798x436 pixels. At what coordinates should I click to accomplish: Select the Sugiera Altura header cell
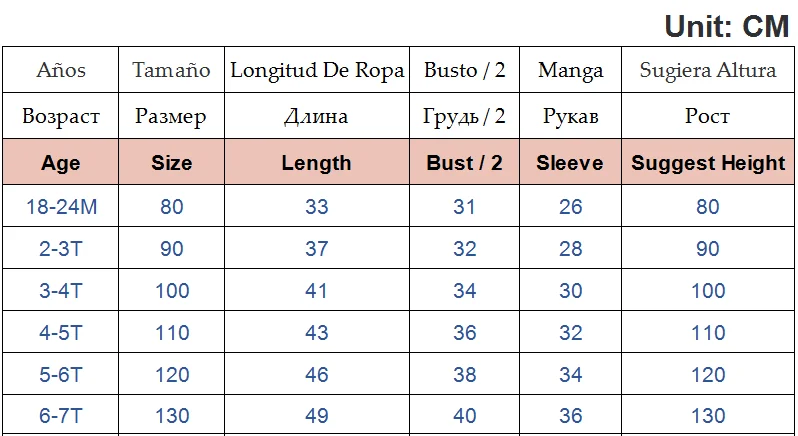point(708,70)
